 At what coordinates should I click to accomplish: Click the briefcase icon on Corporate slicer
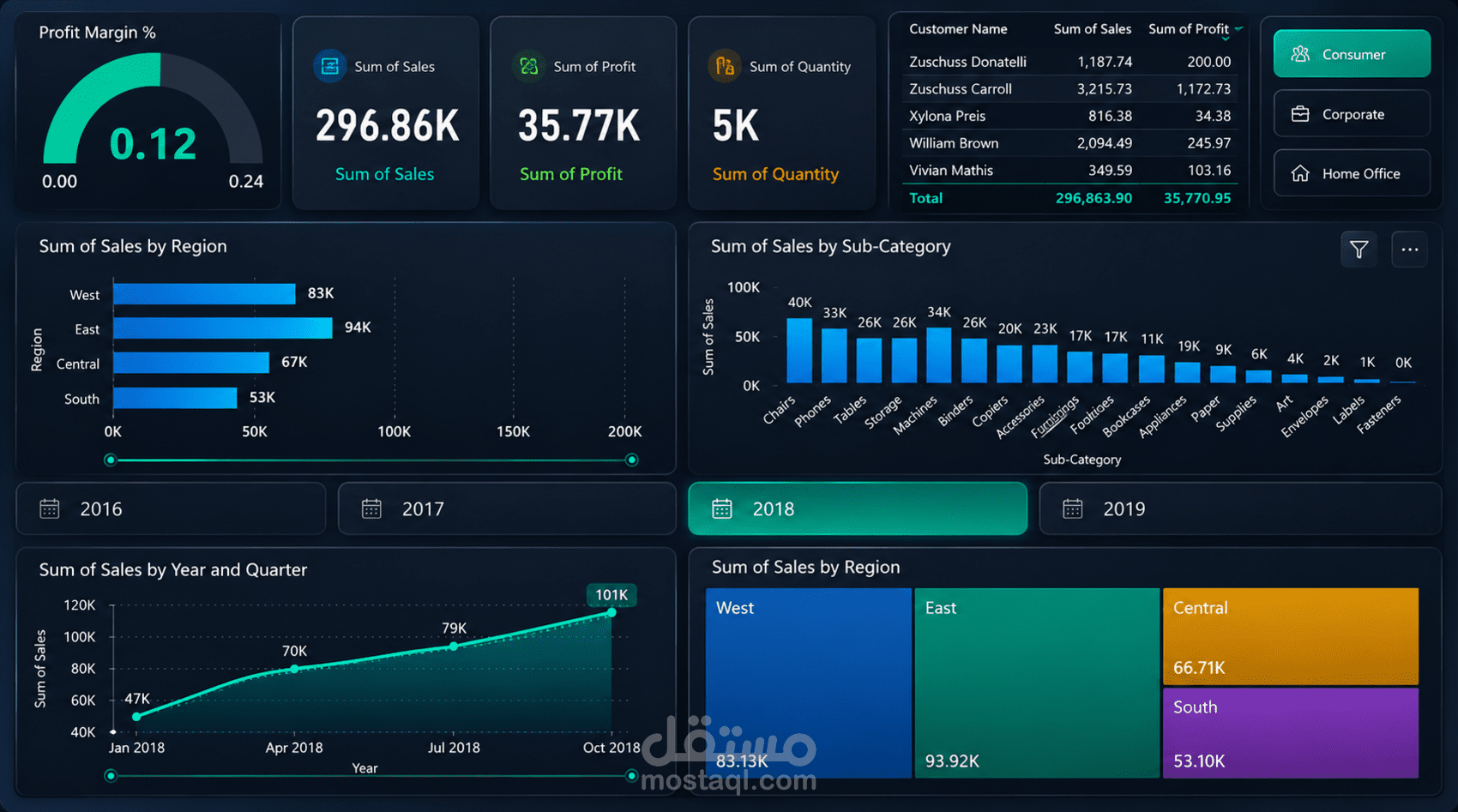[1300, 114]
